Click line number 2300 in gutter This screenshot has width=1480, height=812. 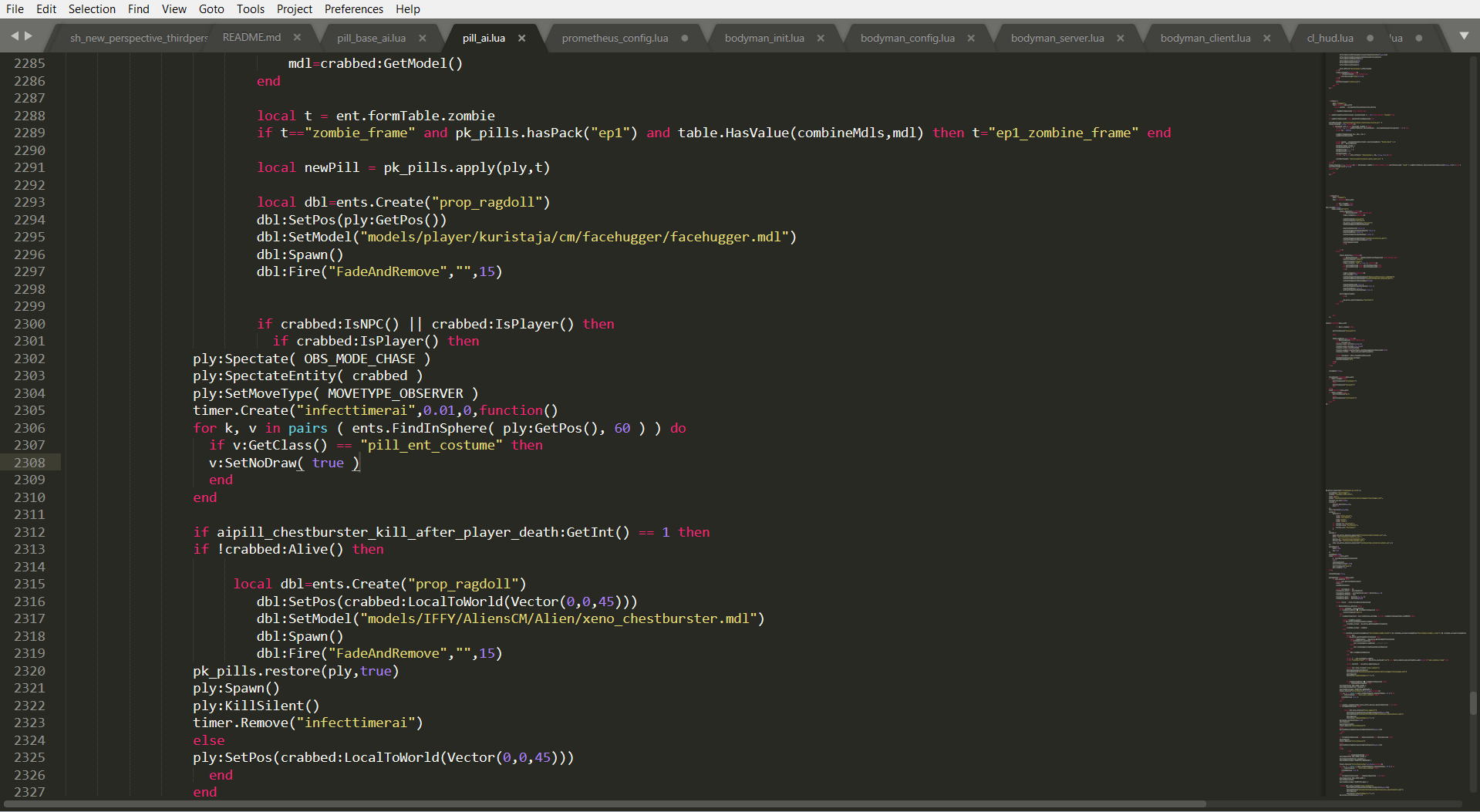click(x=29, y=324)
